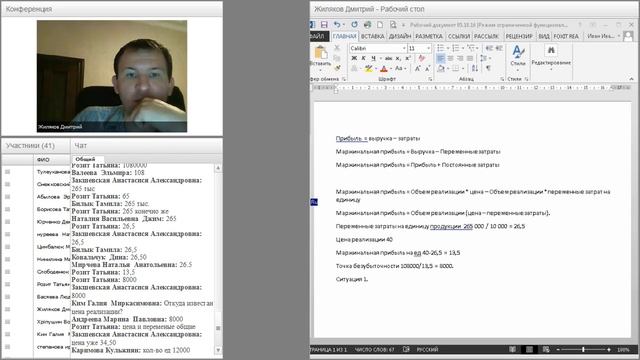Click the Жиляков Дмитрий video thumbnail
The image size is (640, 360).
coord(112,76)
